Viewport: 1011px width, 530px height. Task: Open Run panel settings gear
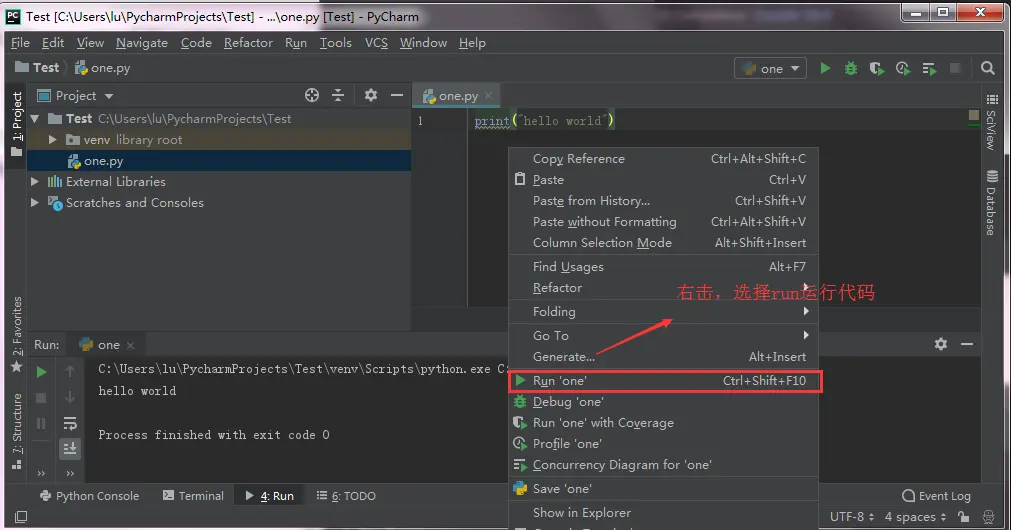[x=941, y=344]
